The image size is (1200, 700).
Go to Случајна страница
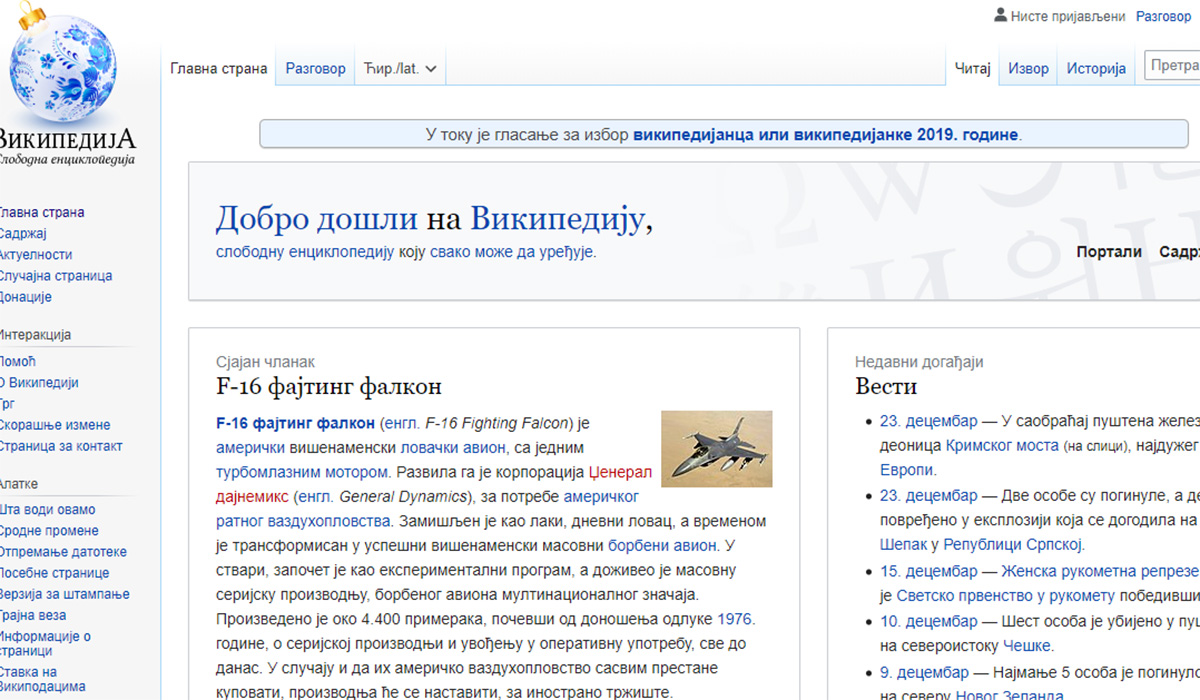coord(54,275)
